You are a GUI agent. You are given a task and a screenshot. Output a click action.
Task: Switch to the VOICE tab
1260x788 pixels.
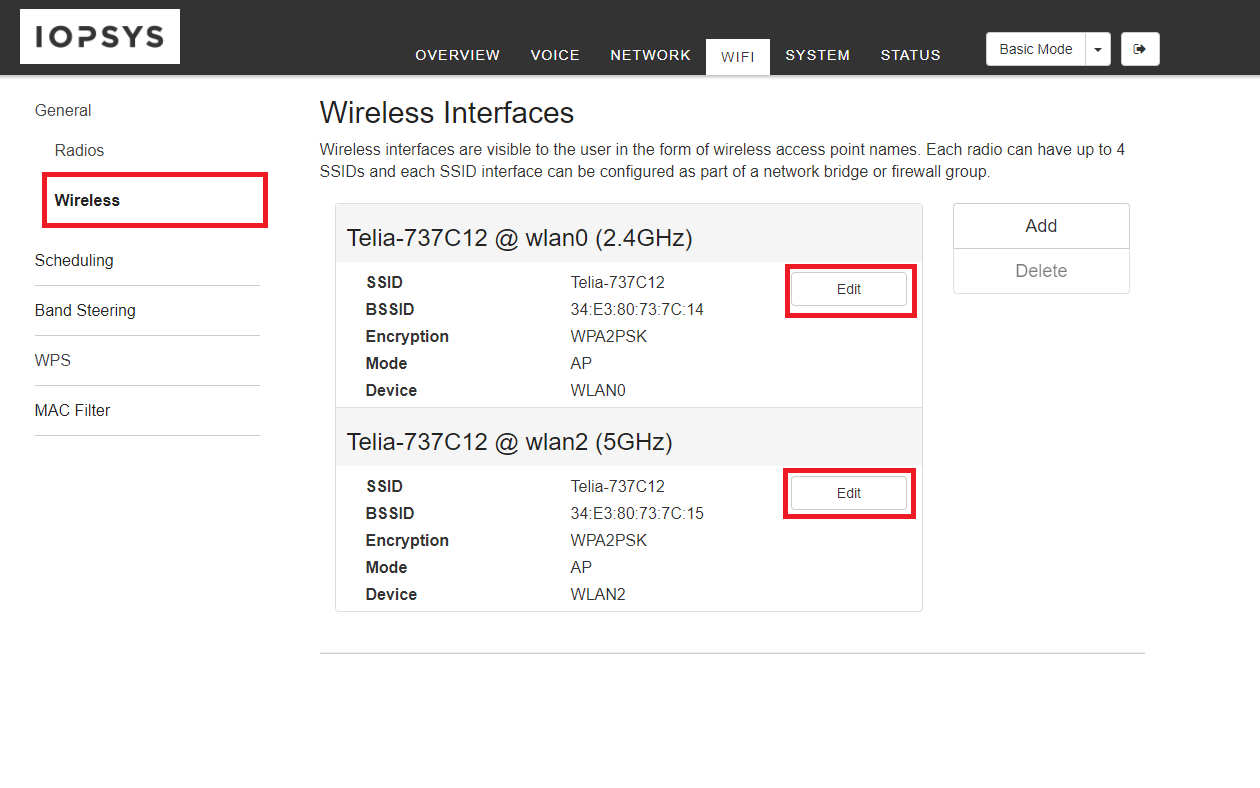pos(555,55)
